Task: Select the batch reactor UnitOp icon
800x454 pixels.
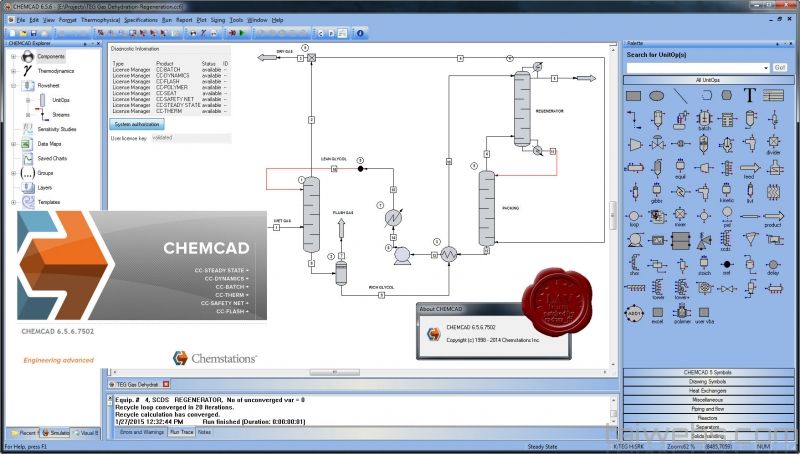Action: (x=703, y=120)
